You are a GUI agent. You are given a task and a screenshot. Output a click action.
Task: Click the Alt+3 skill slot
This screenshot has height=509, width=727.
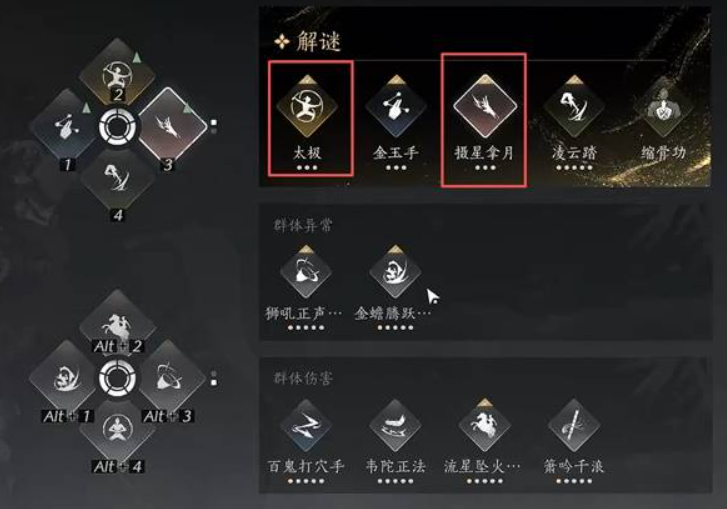point(171,378)
